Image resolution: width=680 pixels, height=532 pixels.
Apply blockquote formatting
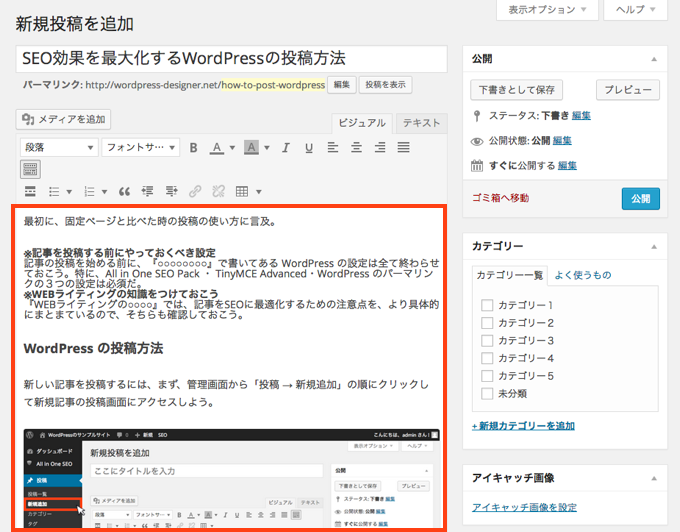tap(124, 191)
